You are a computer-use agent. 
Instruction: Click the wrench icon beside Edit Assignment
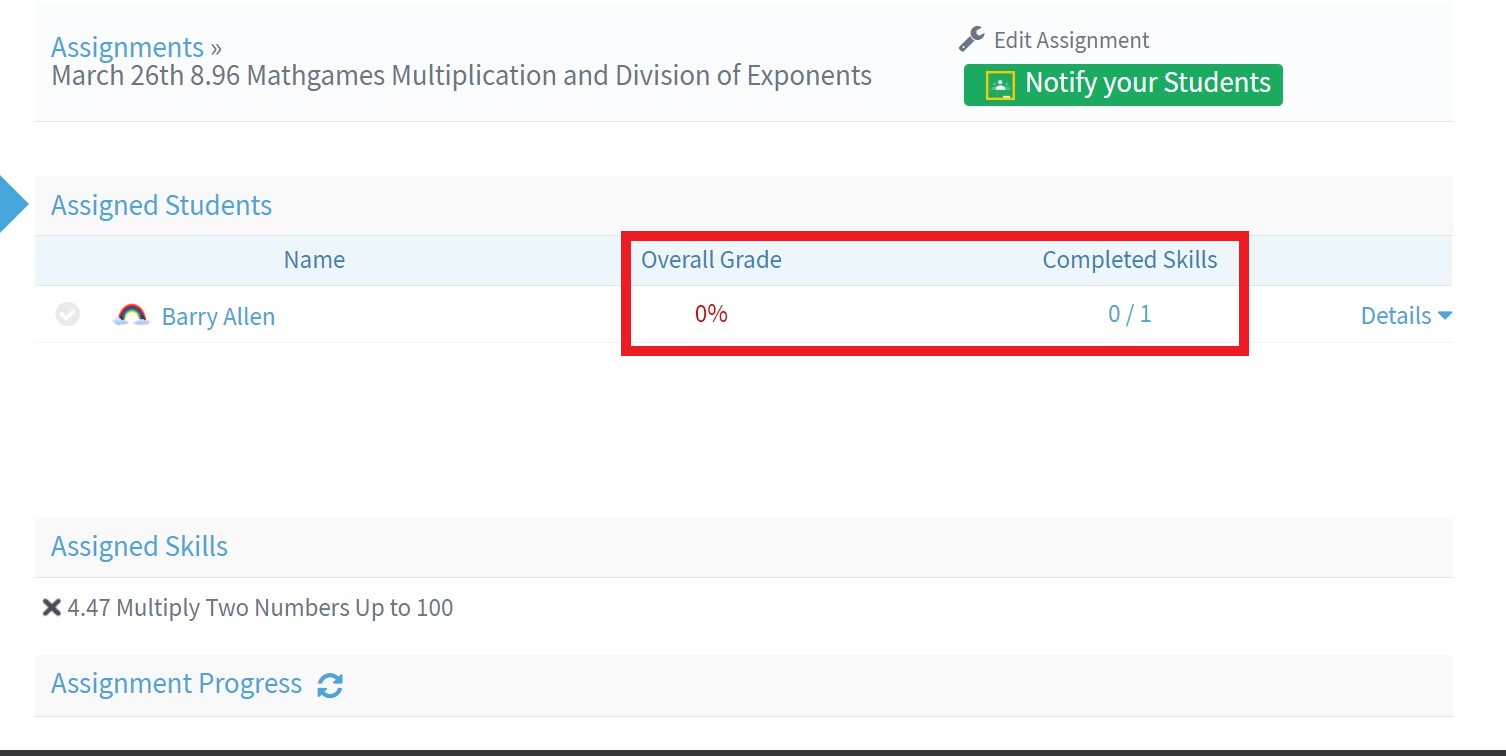pos(971,39)
